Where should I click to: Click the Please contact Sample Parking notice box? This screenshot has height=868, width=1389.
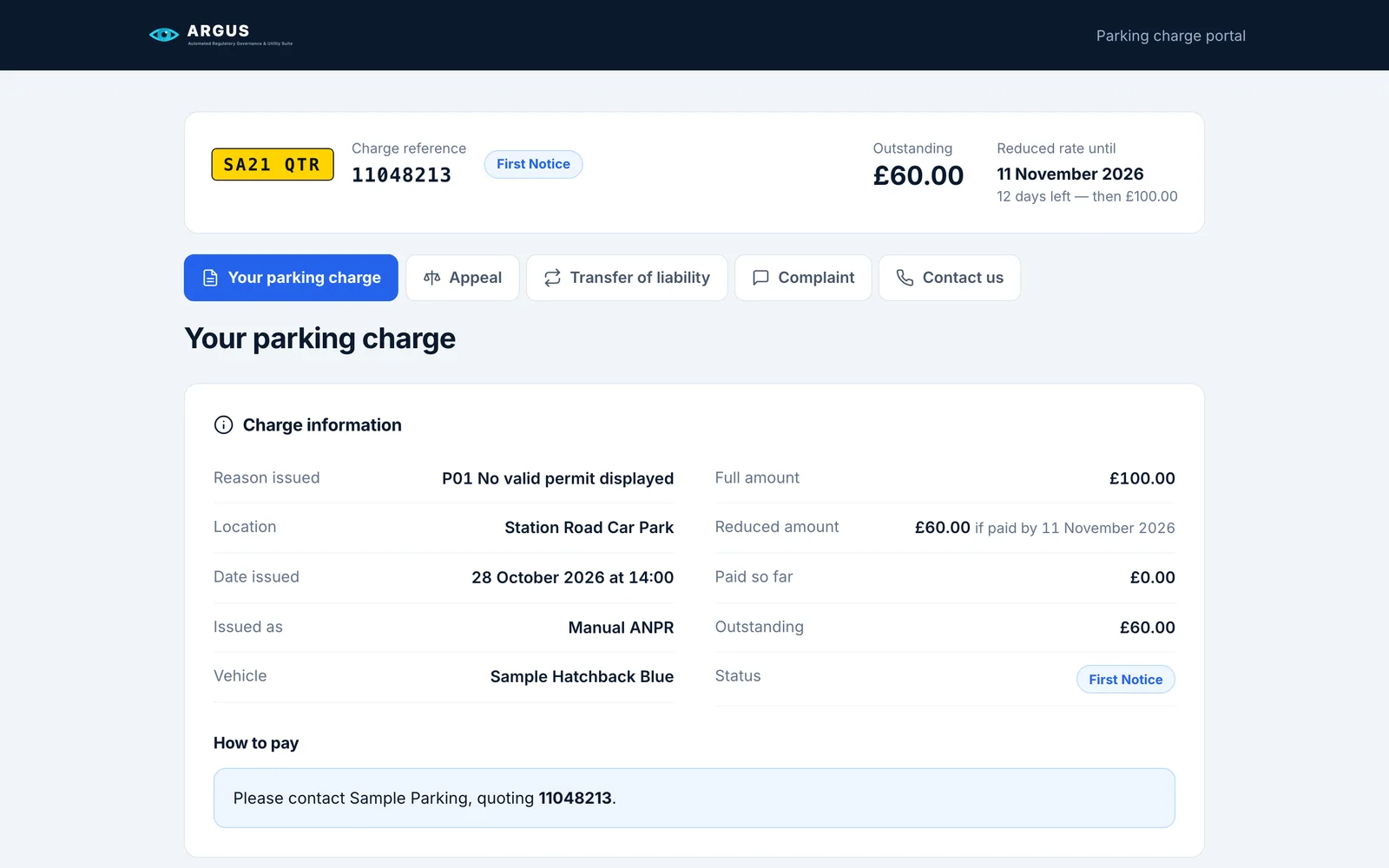tap(694, 798)
